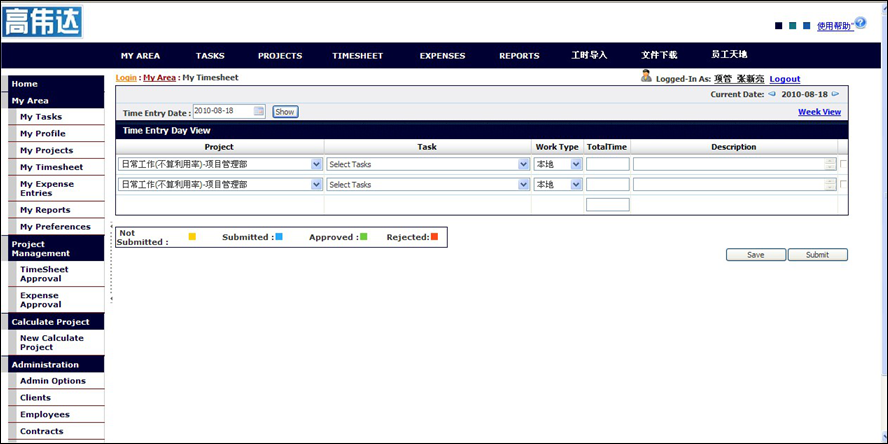
Task: Select the teal theme color square
Action: click(793, 26)
